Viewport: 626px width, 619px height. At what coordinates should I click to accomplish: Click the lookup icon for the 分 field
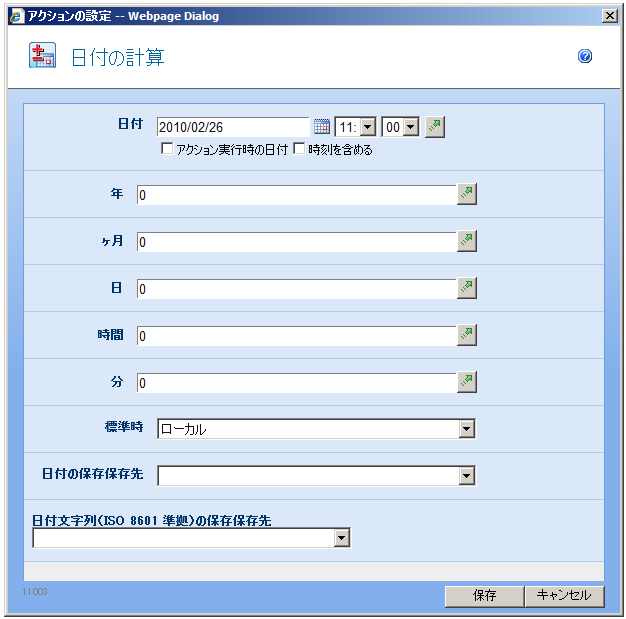click(x=467, y=382)
